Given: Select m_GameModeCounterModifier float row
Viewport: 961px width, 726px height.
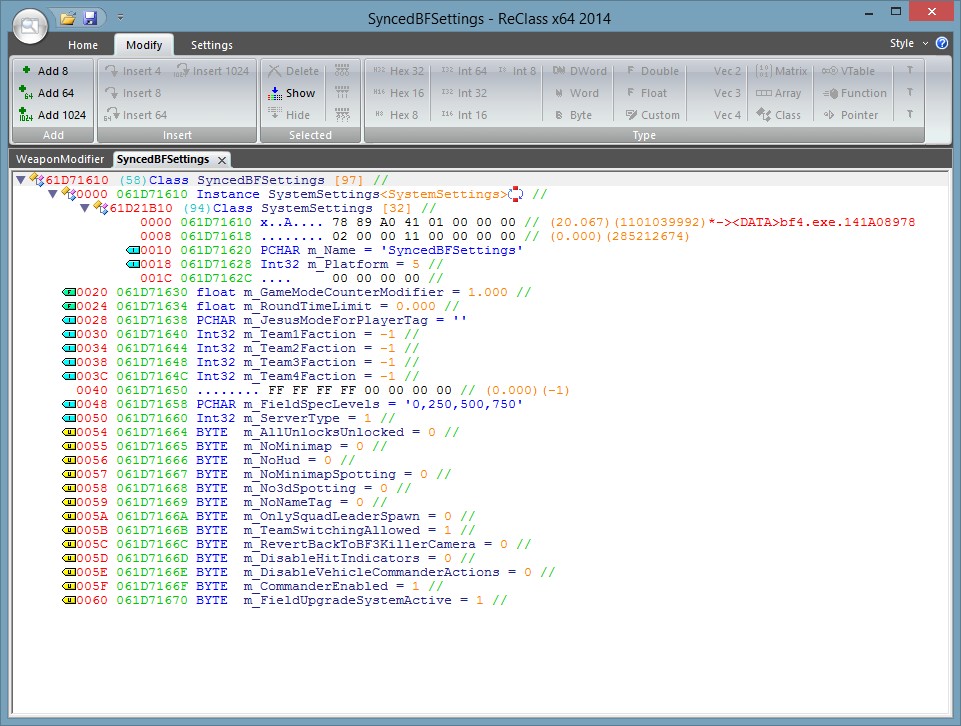Looking at the screenshot, I should (296, 292).
